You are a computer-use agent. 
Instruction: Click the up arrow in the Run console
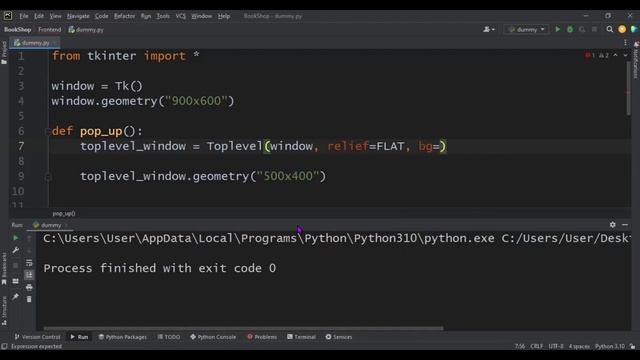coord(29,238)
